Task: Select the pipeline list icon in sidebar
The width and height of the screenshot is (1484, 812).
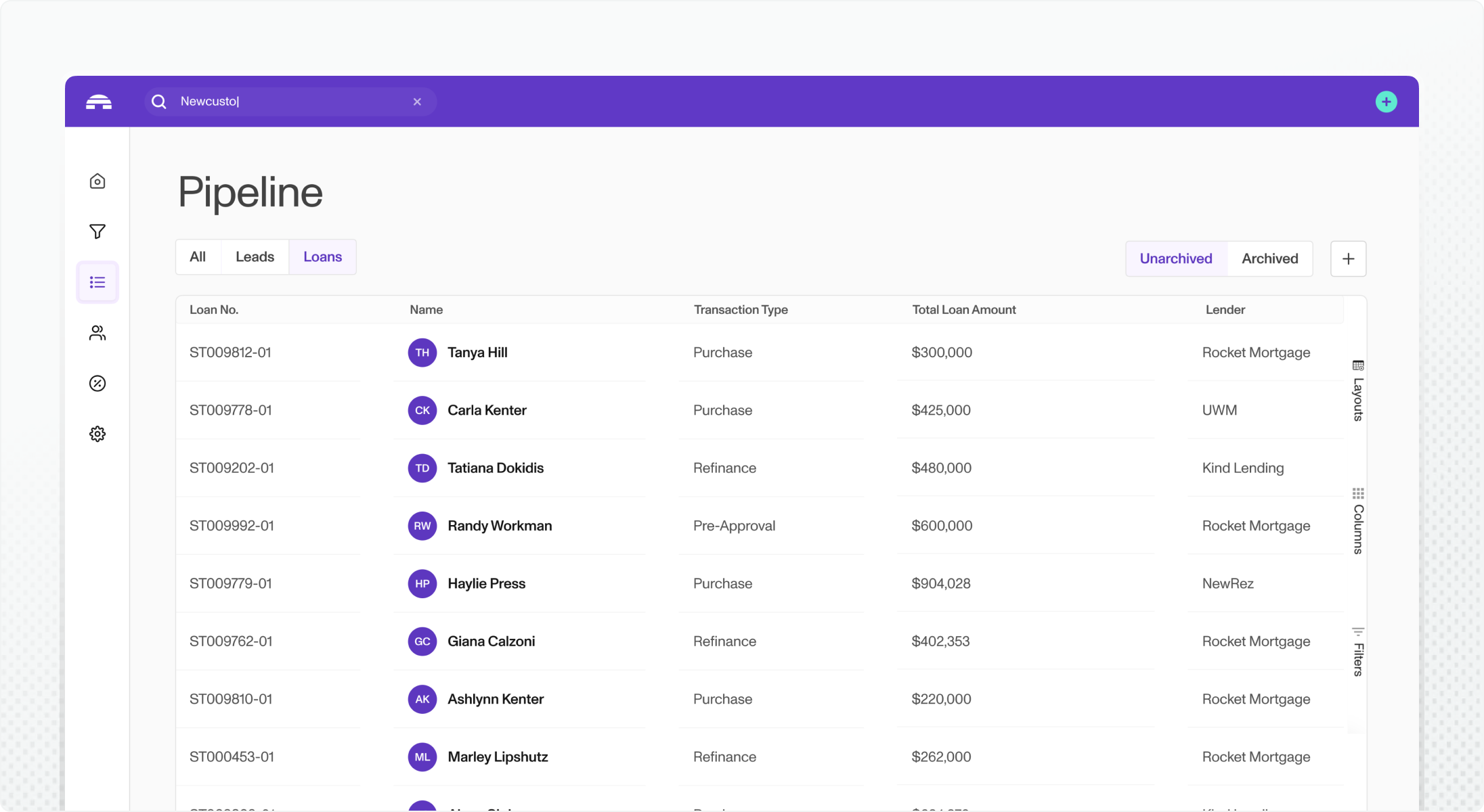Action: tap(97, 282)
